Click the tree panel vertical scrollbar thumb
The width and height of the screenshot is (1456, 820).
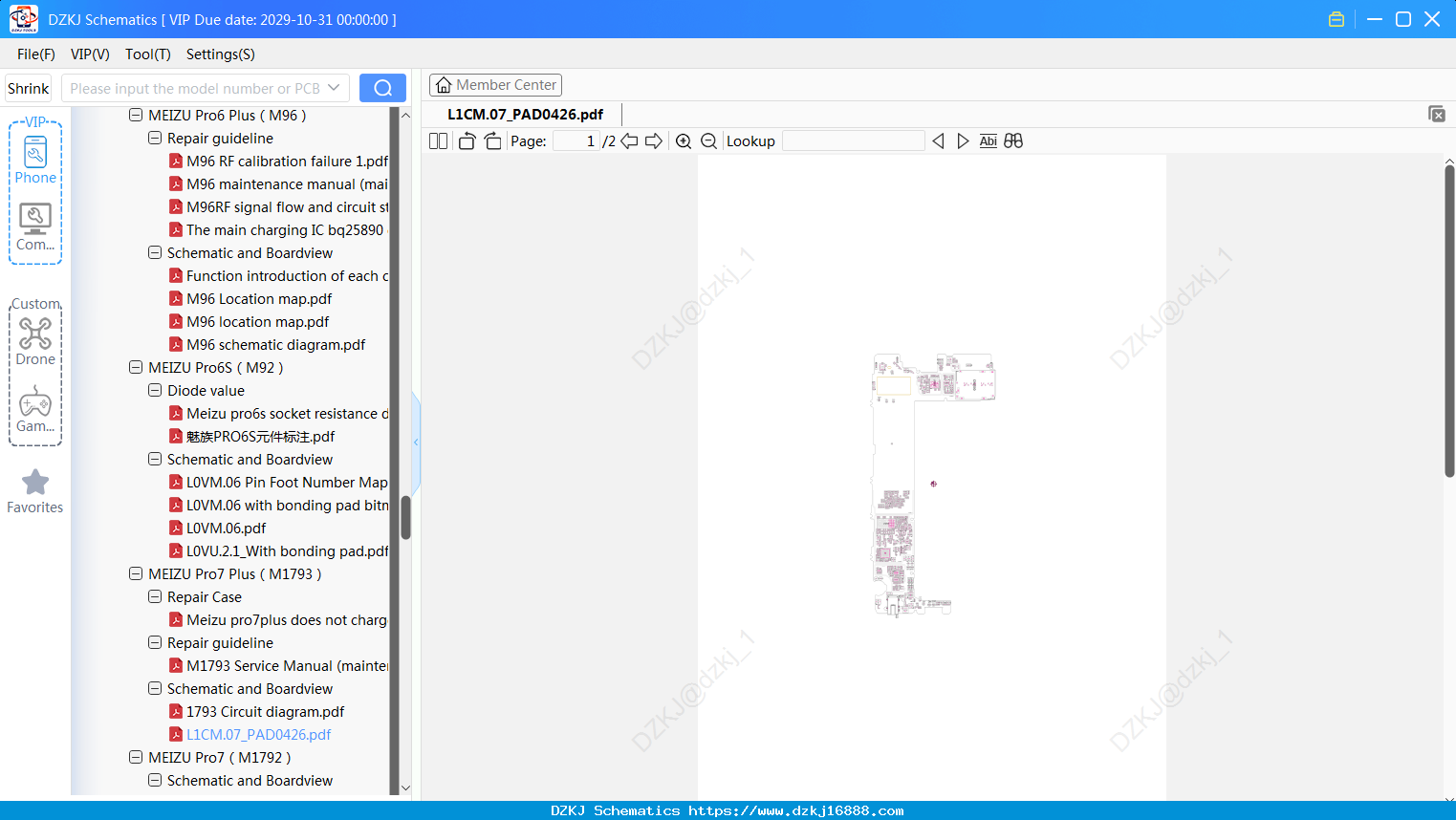click(405, 517)
